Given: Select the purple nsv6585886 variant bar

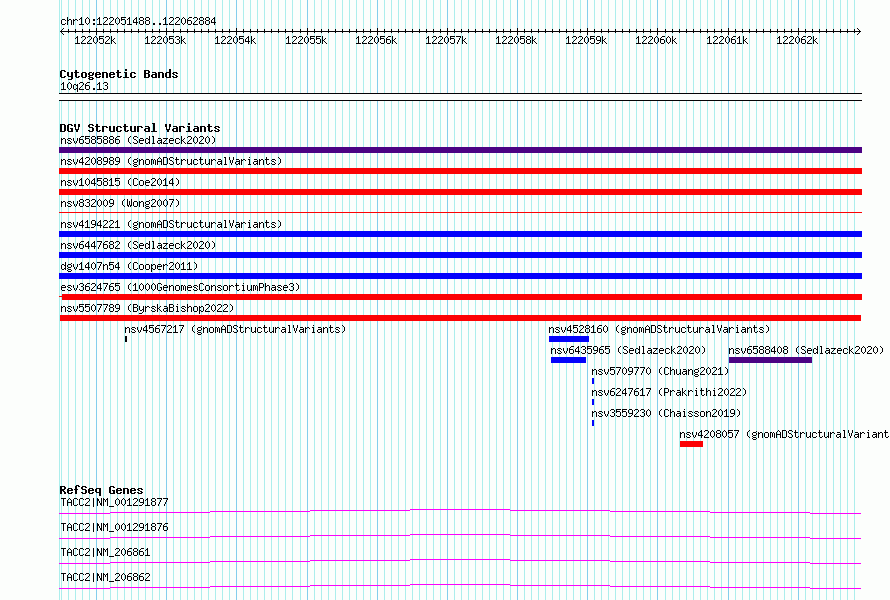Looking at the screenshot, I should pyautogui.click(x=460, y=150).
